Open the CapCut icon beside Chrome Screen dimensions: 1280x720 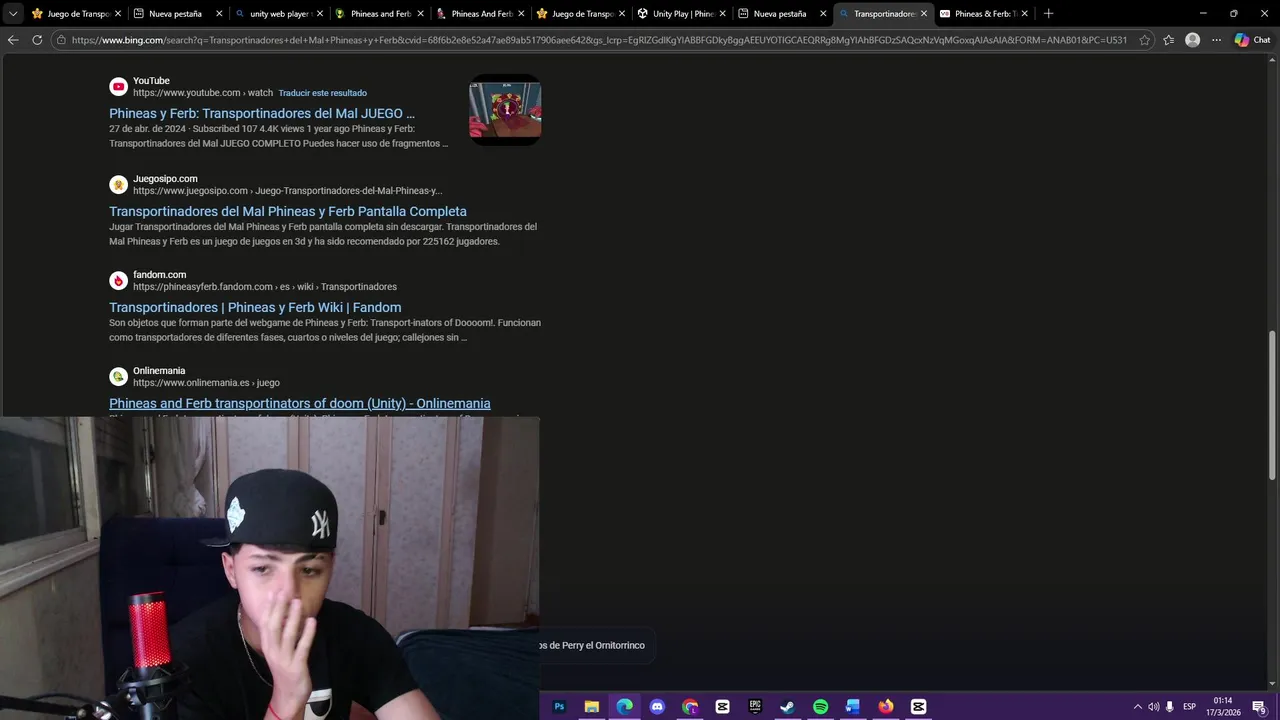click(723, 707)
